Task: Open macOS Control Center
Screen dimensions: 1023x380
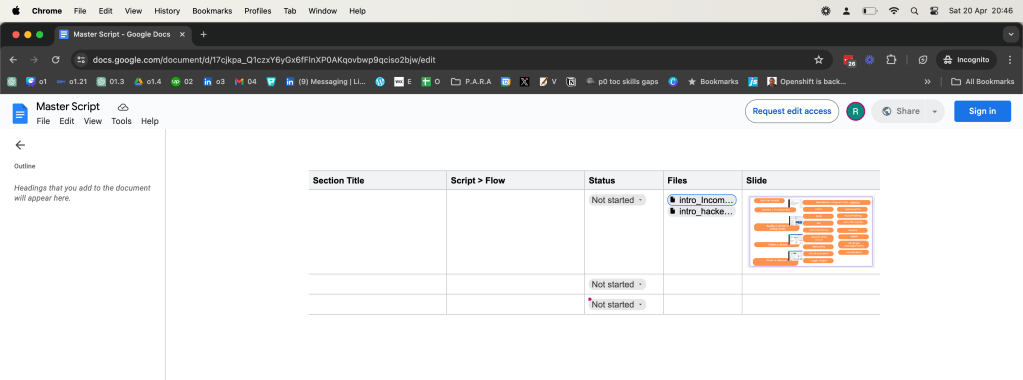Action: (x=934, y=11)
